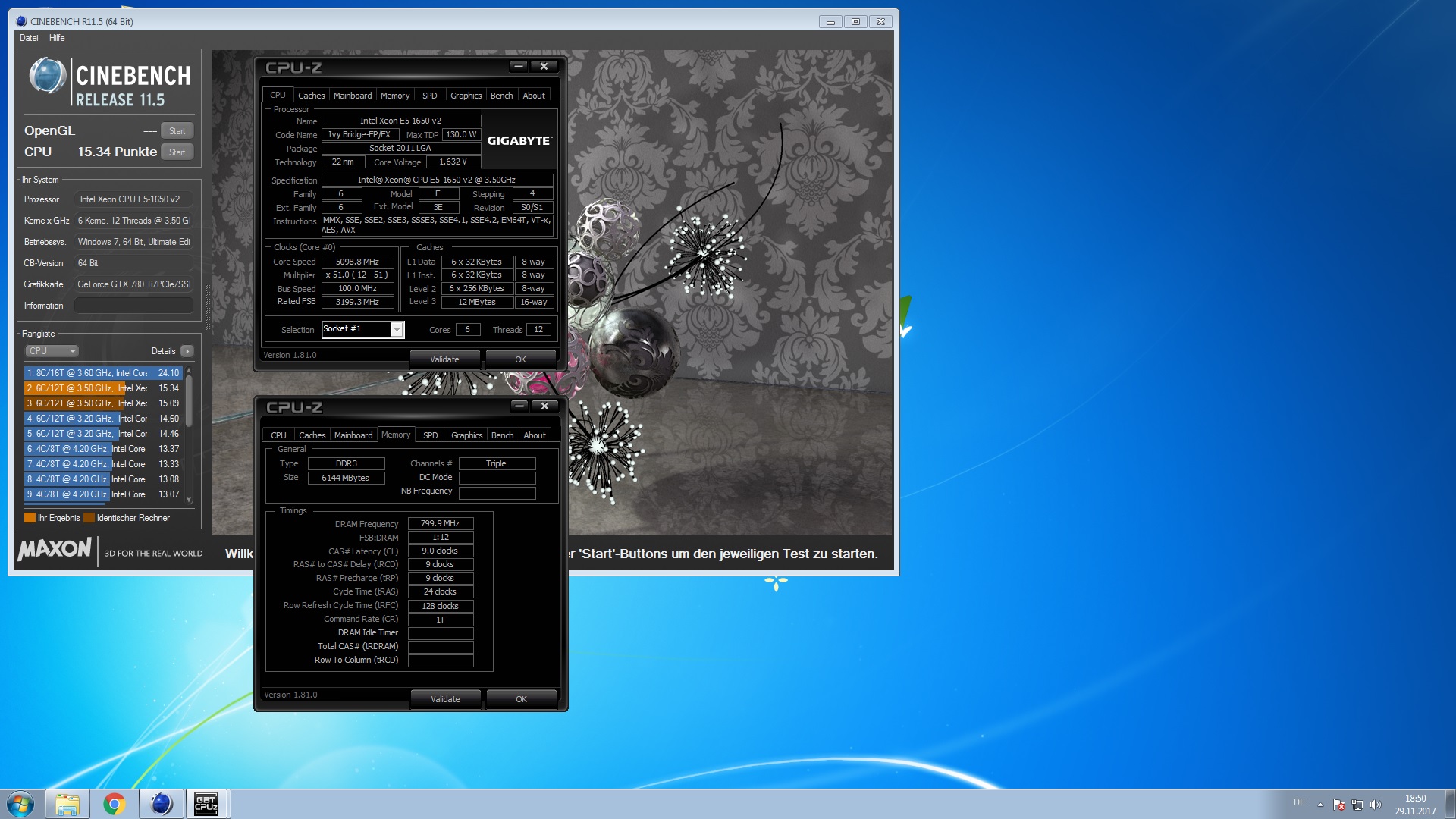Open the Hilfe menu
Image resolution: width=1456 pixels, height=819 pixels.
pyautogui.click(x=57, y=38)
